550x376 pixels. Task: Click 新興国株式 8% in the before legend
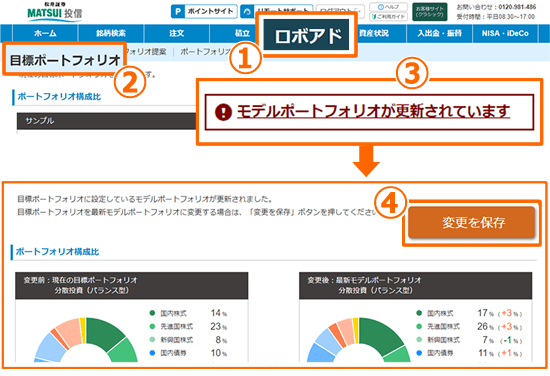[188, 340]
